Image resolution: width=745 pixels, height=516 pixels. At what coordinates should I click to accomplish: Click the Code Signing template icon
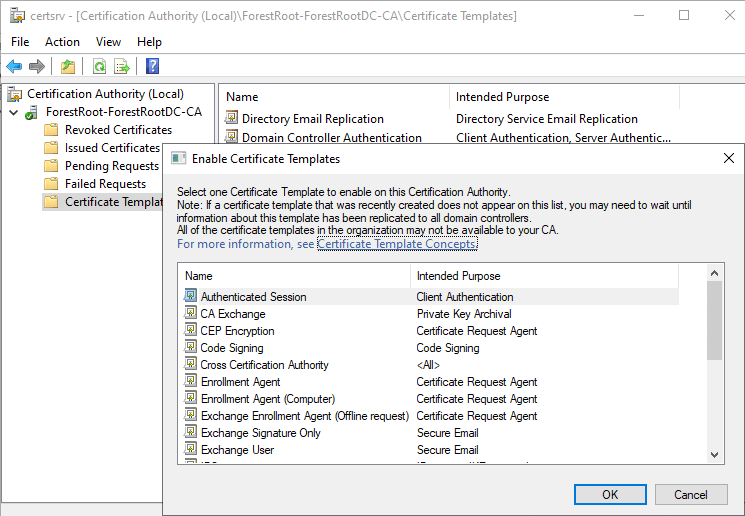pos(191,348)
